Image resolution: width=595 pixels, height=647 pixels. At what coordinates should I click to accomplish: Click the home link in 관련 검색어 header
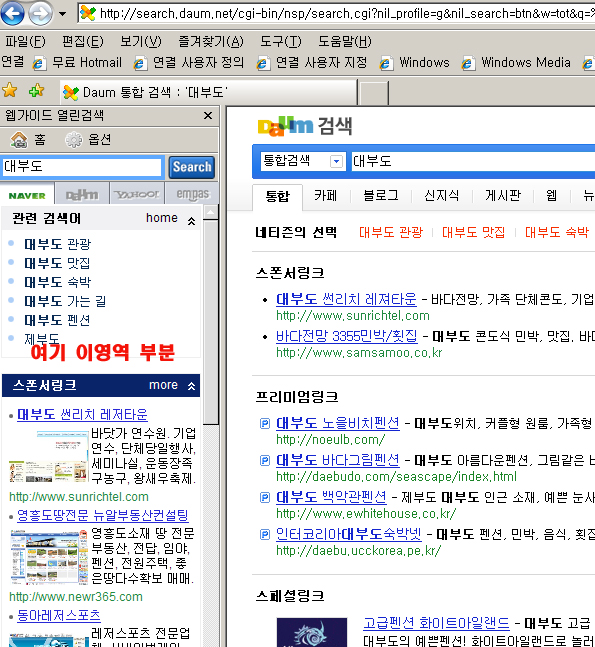162,218
